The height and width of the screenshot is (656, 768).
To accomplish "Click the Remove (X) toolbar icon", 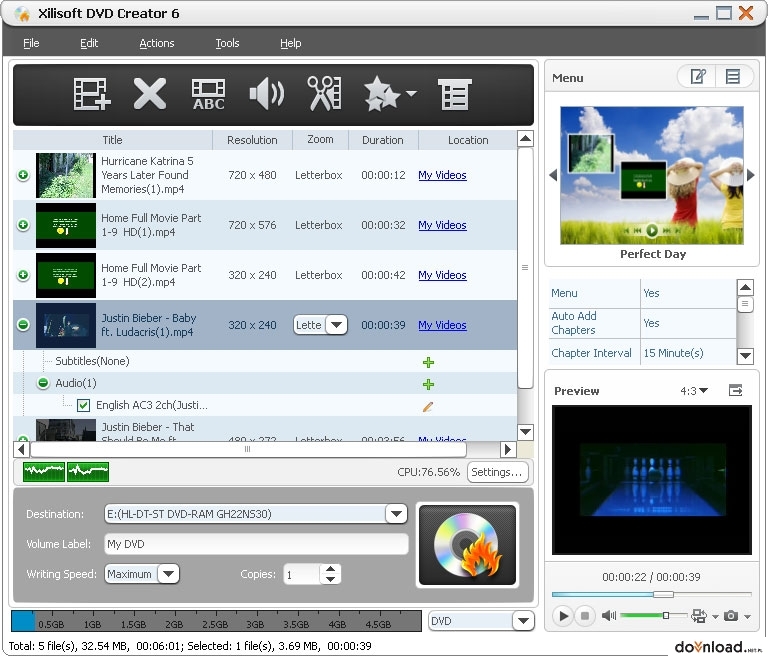I will [150, 94].
